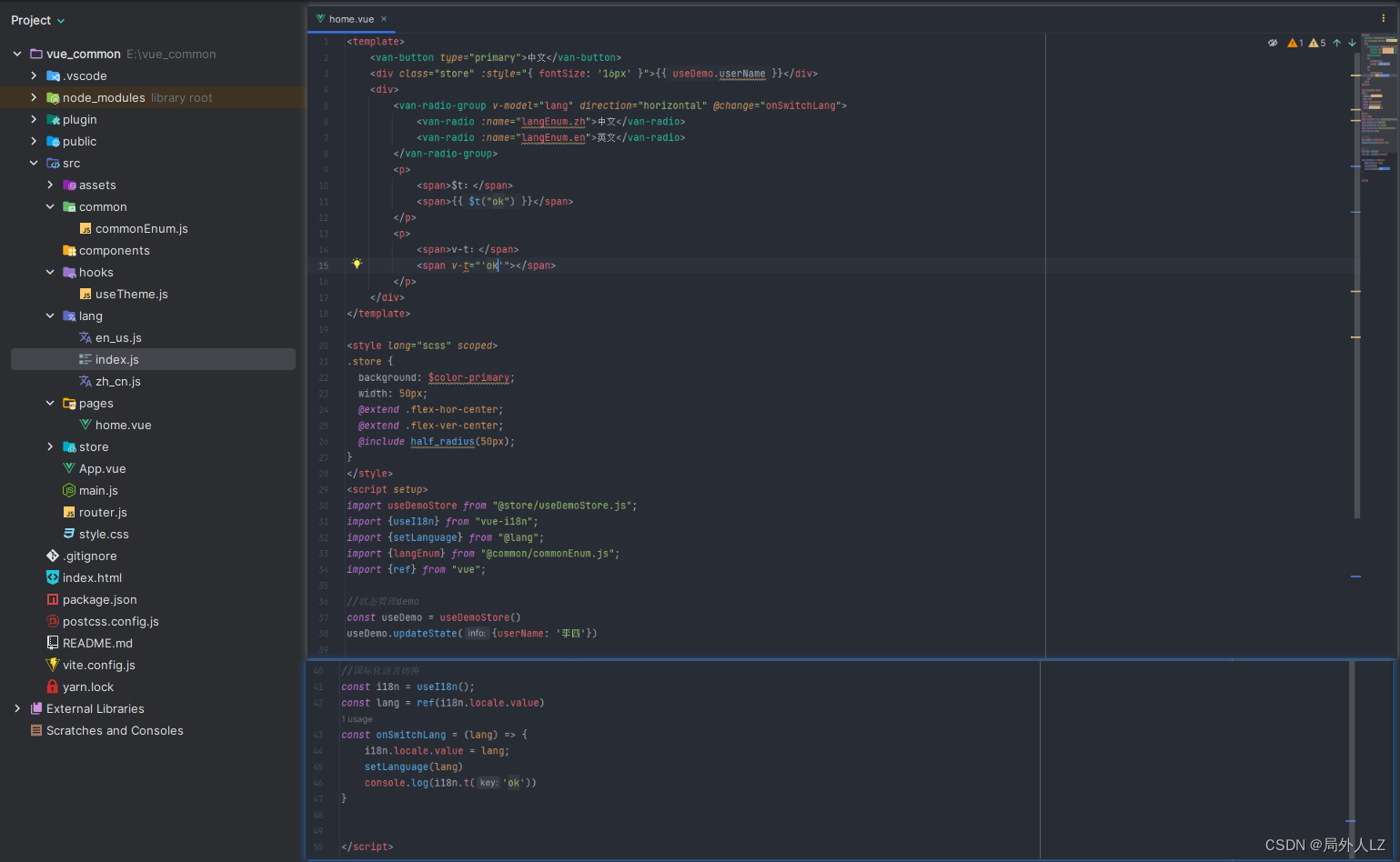Click .gitignore git icon

pyautogui.click(x=53, y=556)
